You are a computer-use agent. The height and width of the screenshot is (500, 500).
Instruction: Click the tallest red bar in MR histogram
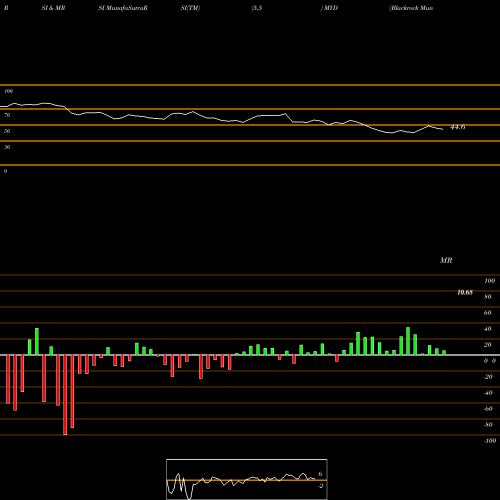coord(65,395)
